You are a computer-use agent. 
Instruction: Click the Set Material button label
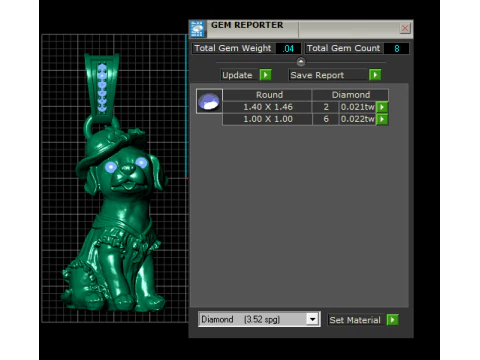coord(355,320)
